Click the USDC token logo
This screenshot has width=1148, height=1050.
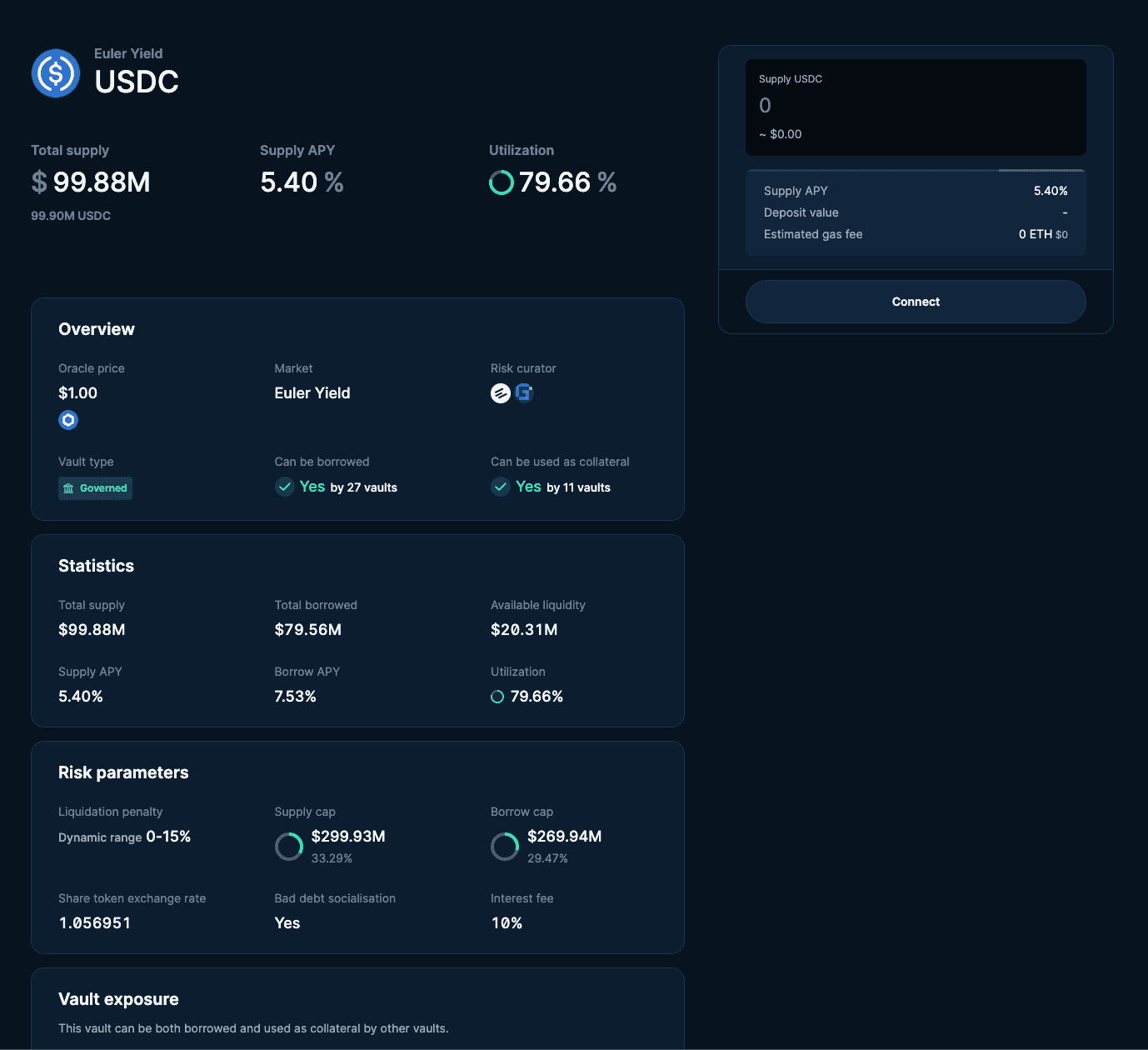[56, 73]
